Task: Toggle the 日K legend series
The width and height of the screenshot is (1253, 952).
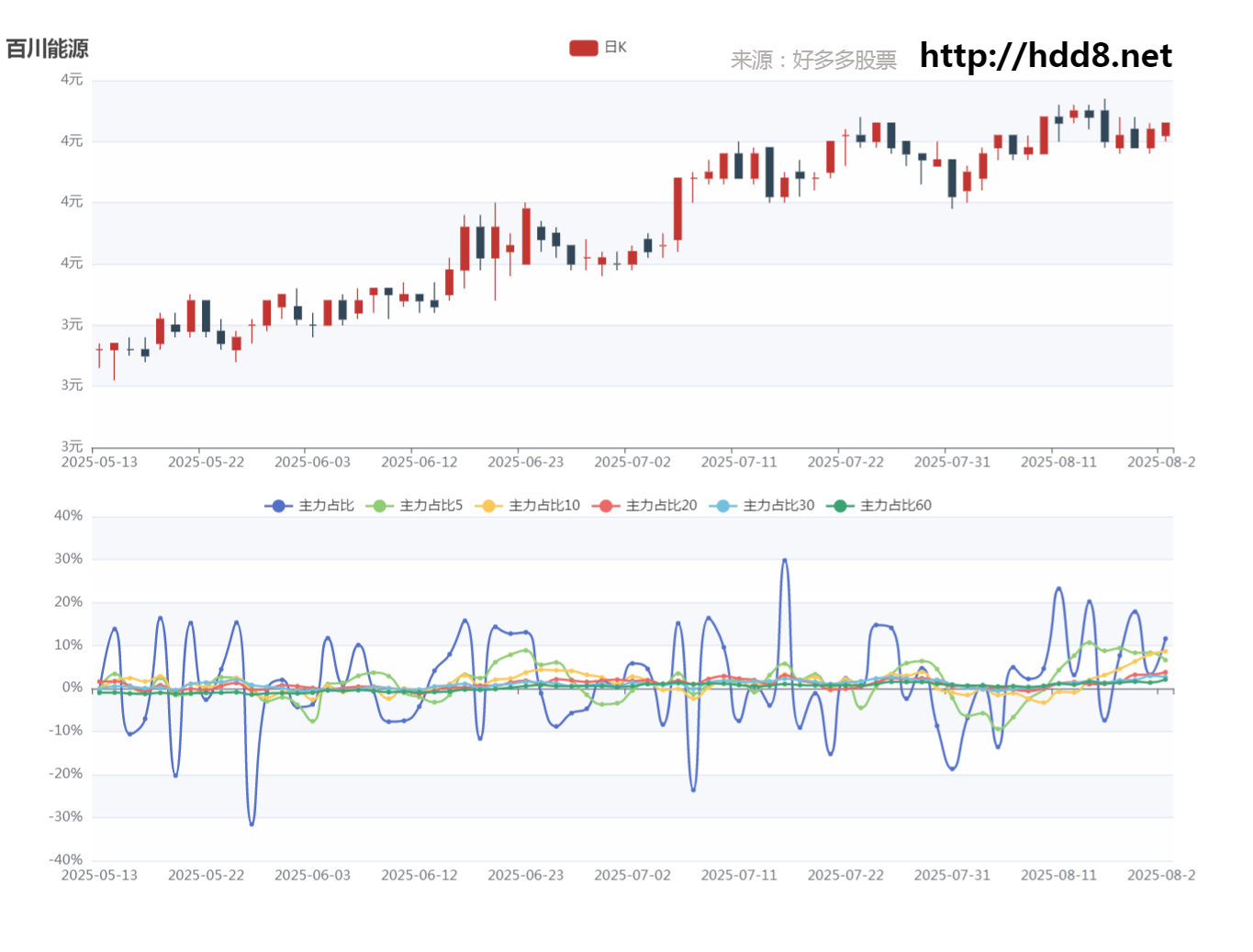Action: 598,48
